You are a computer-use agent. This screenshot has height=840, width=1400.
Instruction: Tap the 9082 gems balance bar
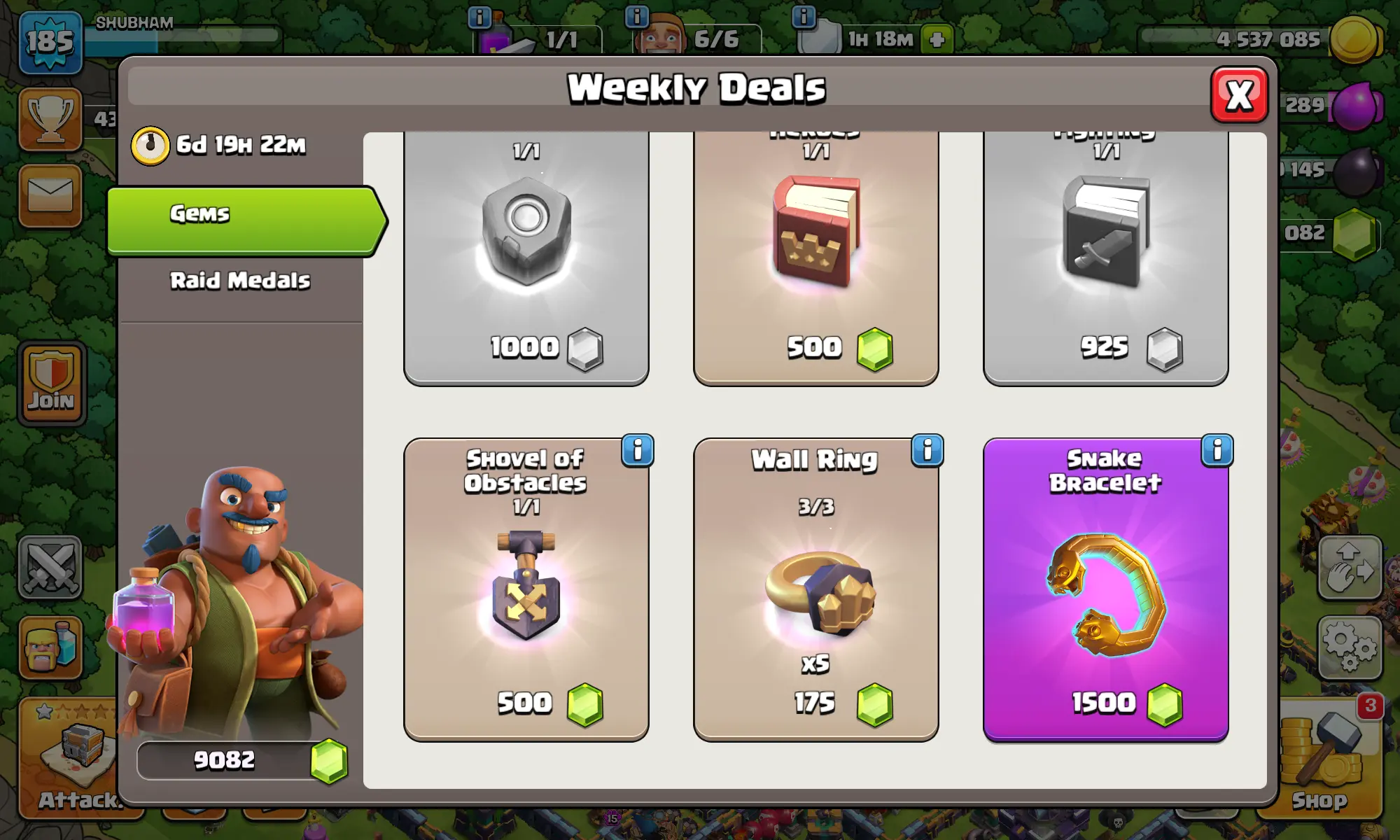click(242, 760)
